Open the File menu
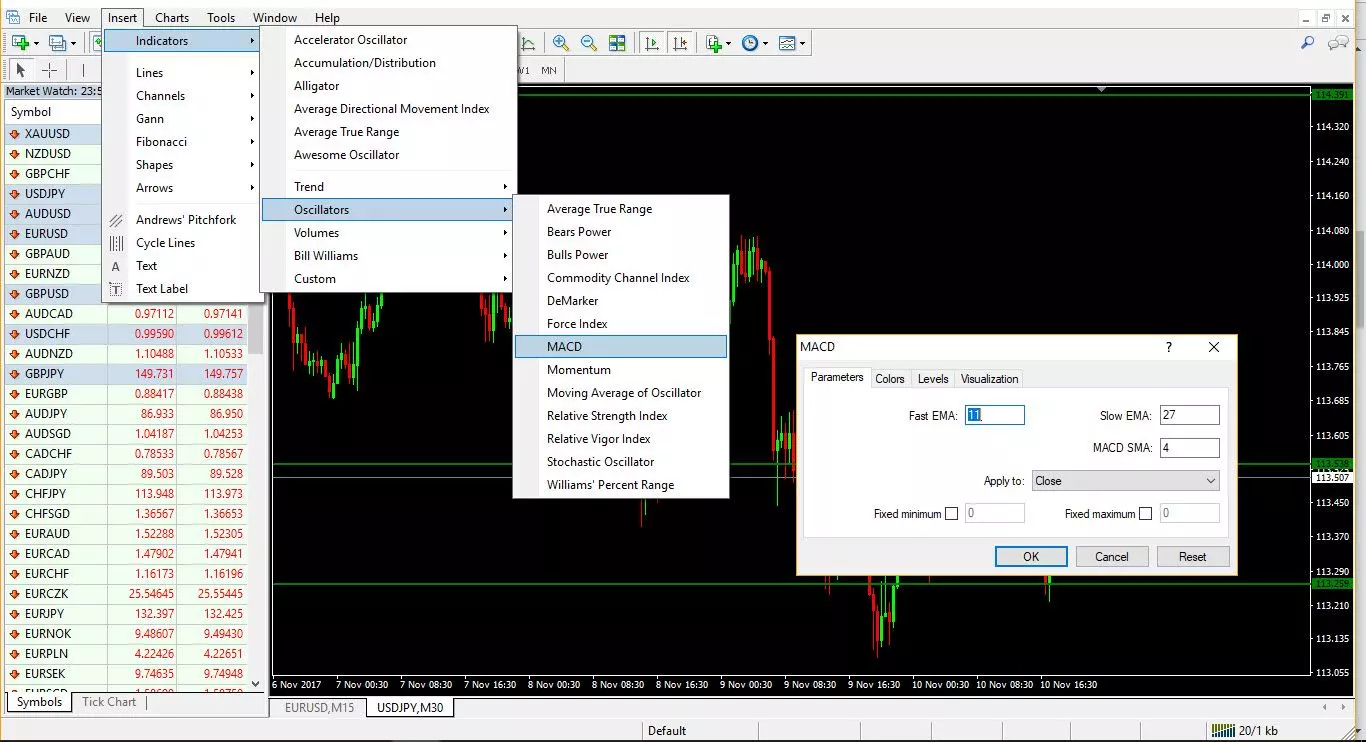The height and width of the screenshot is (742, 1366). (38, 17)
